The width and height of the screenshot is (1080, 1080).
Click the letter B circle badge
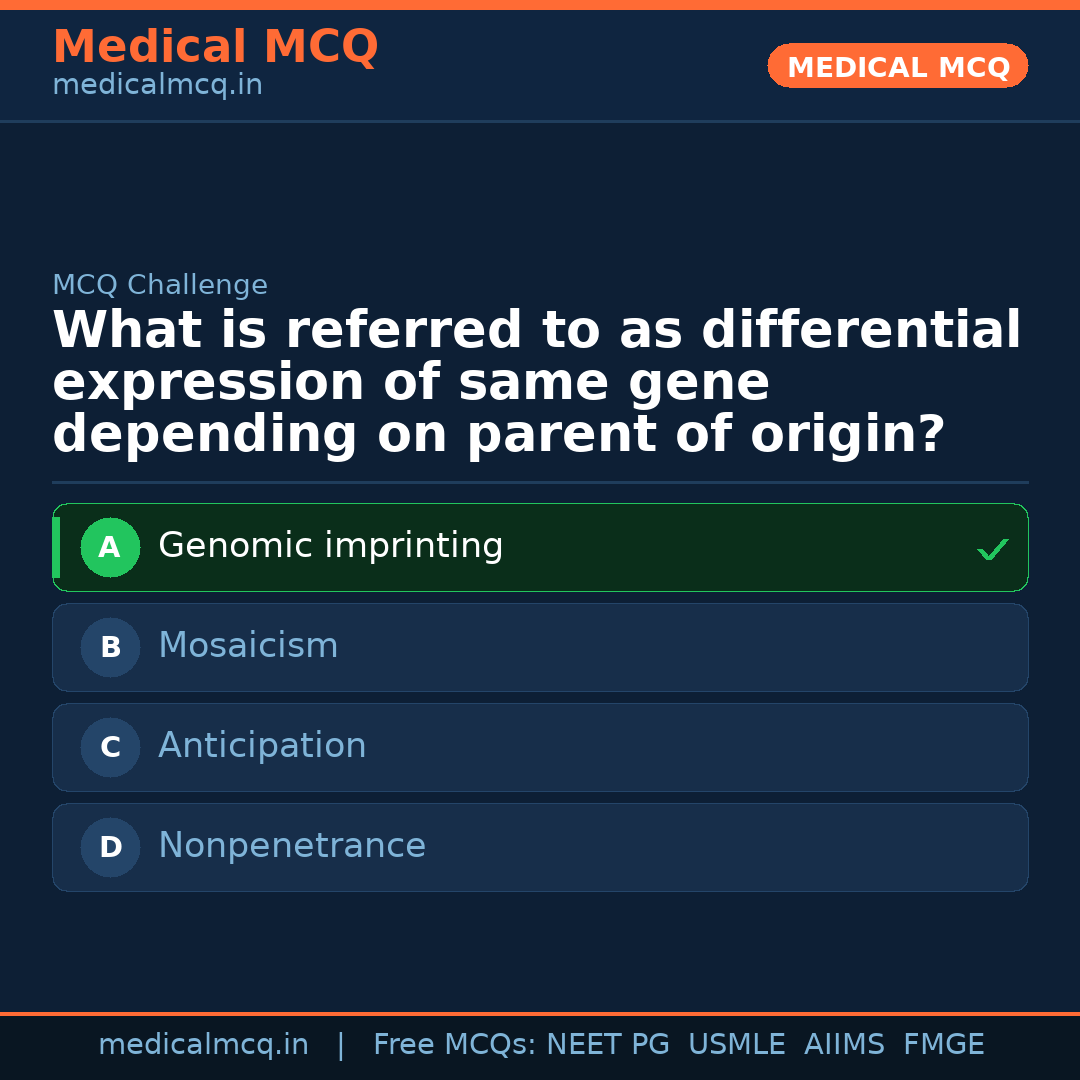pyautogui.click(x=110, y=648)
